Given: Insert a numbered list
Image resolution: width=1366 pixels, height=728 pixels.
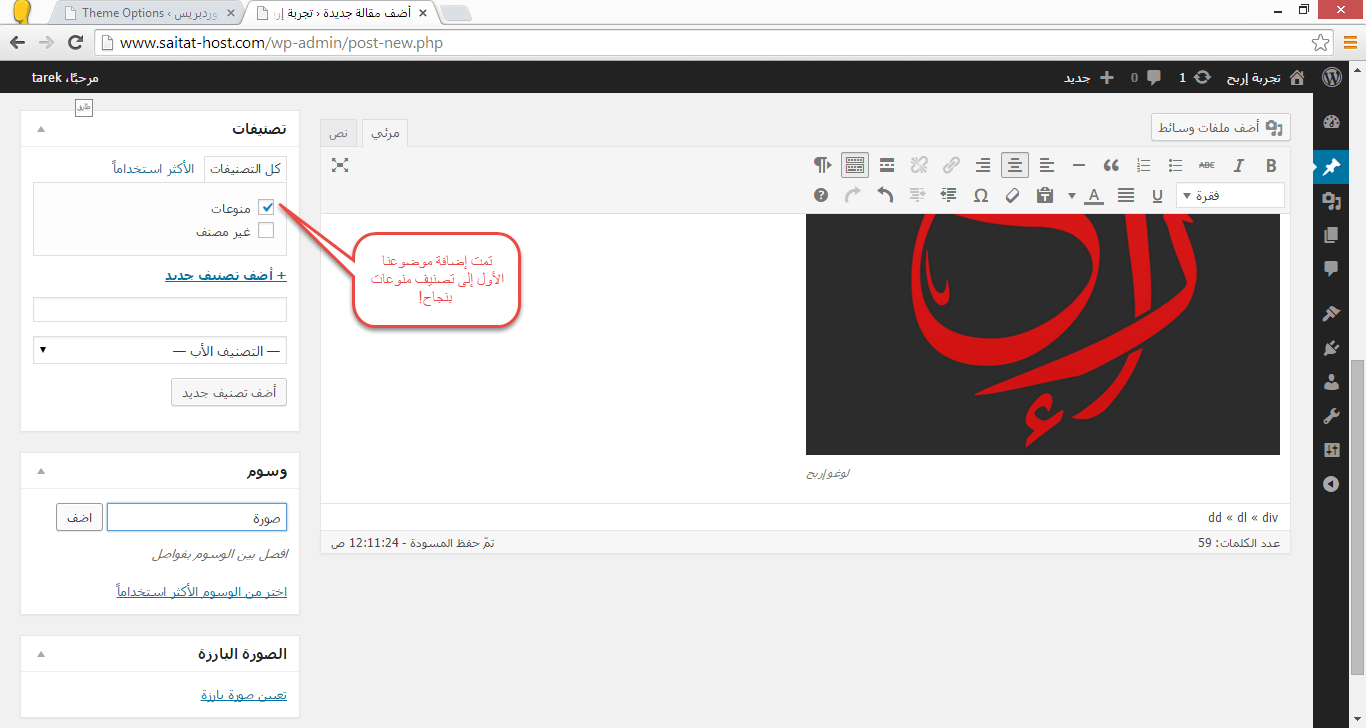Looking at the screenshot, I should tap(1144, 165).
